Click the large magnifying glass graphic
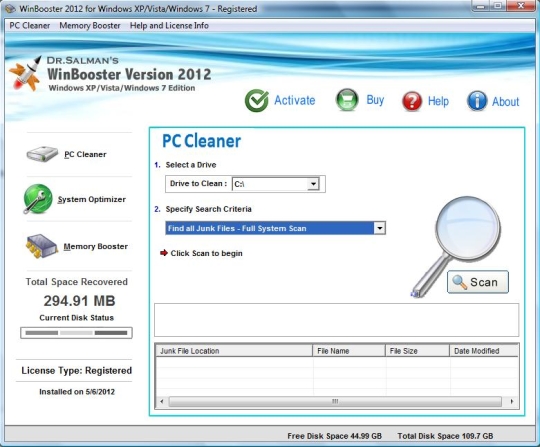Image resolution: width=540 pixels, height=447 pixels. point(456,246)
